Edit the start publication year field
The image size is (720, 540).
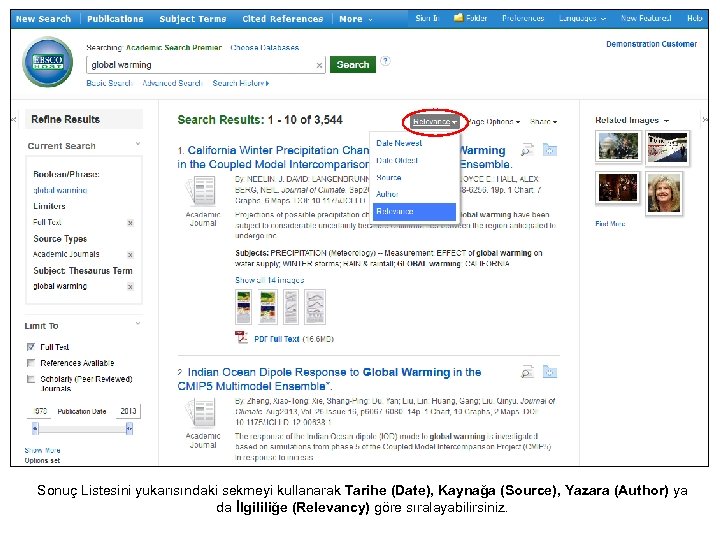(x=40, y=411)
